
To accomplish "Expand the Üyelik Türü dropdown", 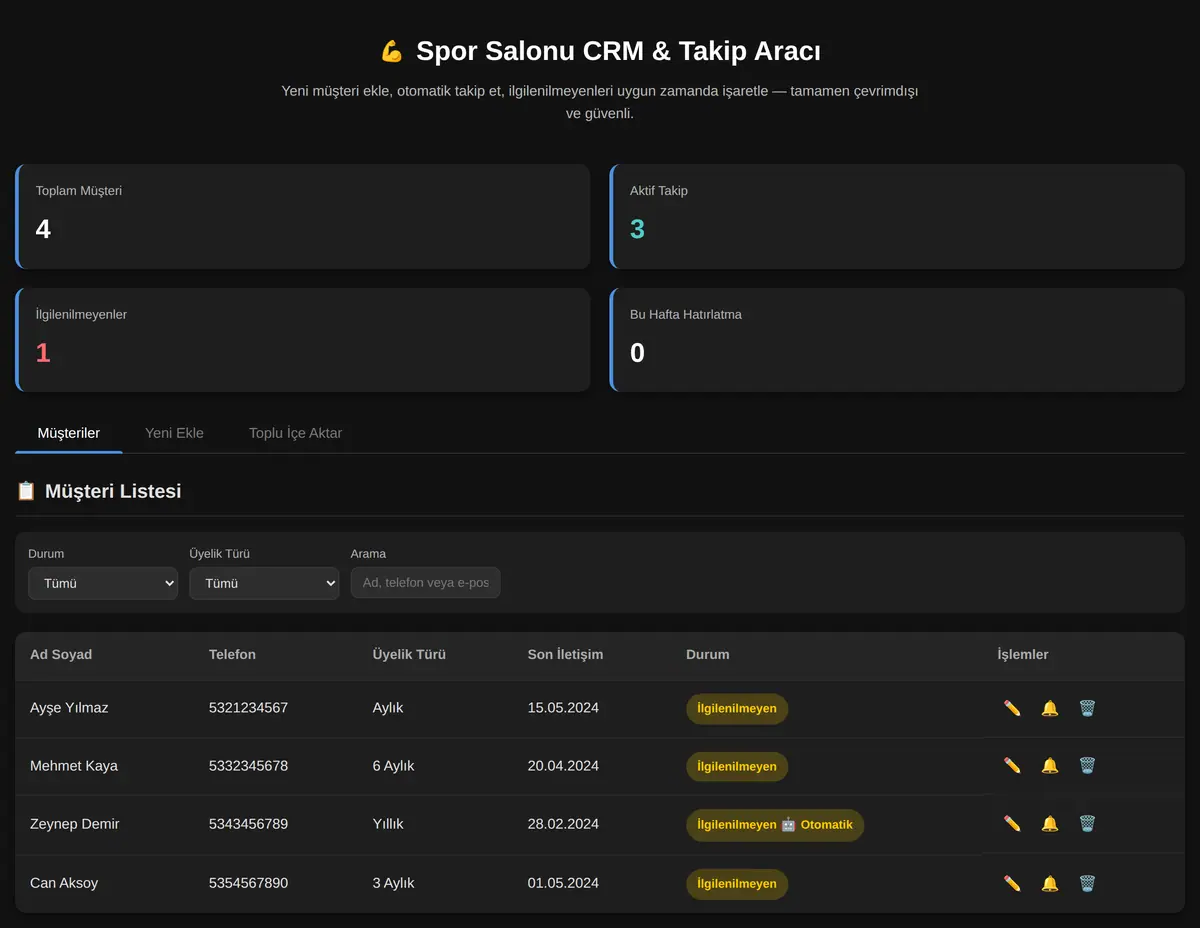I will (x=264, y=583).
